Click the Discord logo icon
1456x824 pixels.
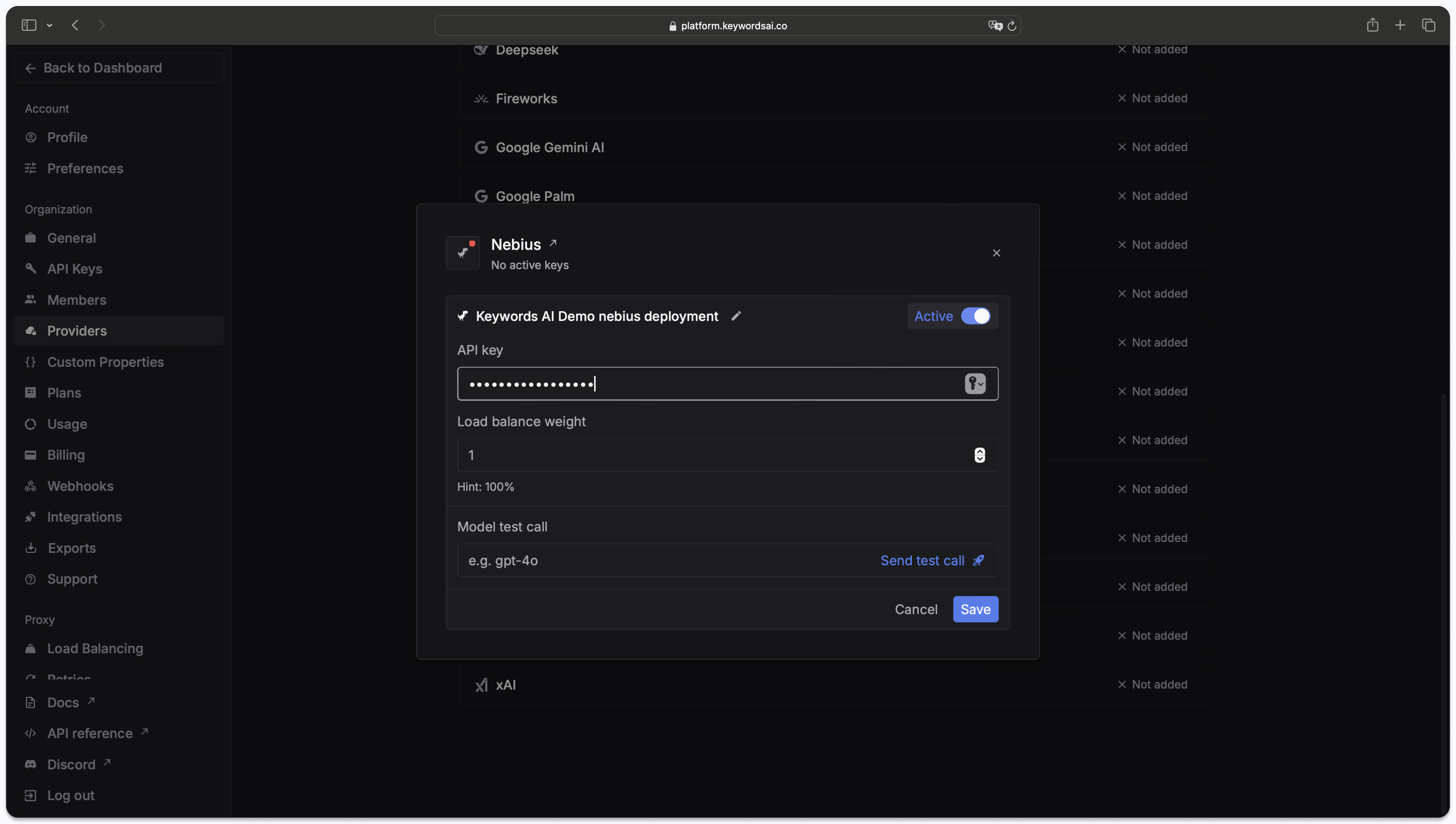[30, 765]
